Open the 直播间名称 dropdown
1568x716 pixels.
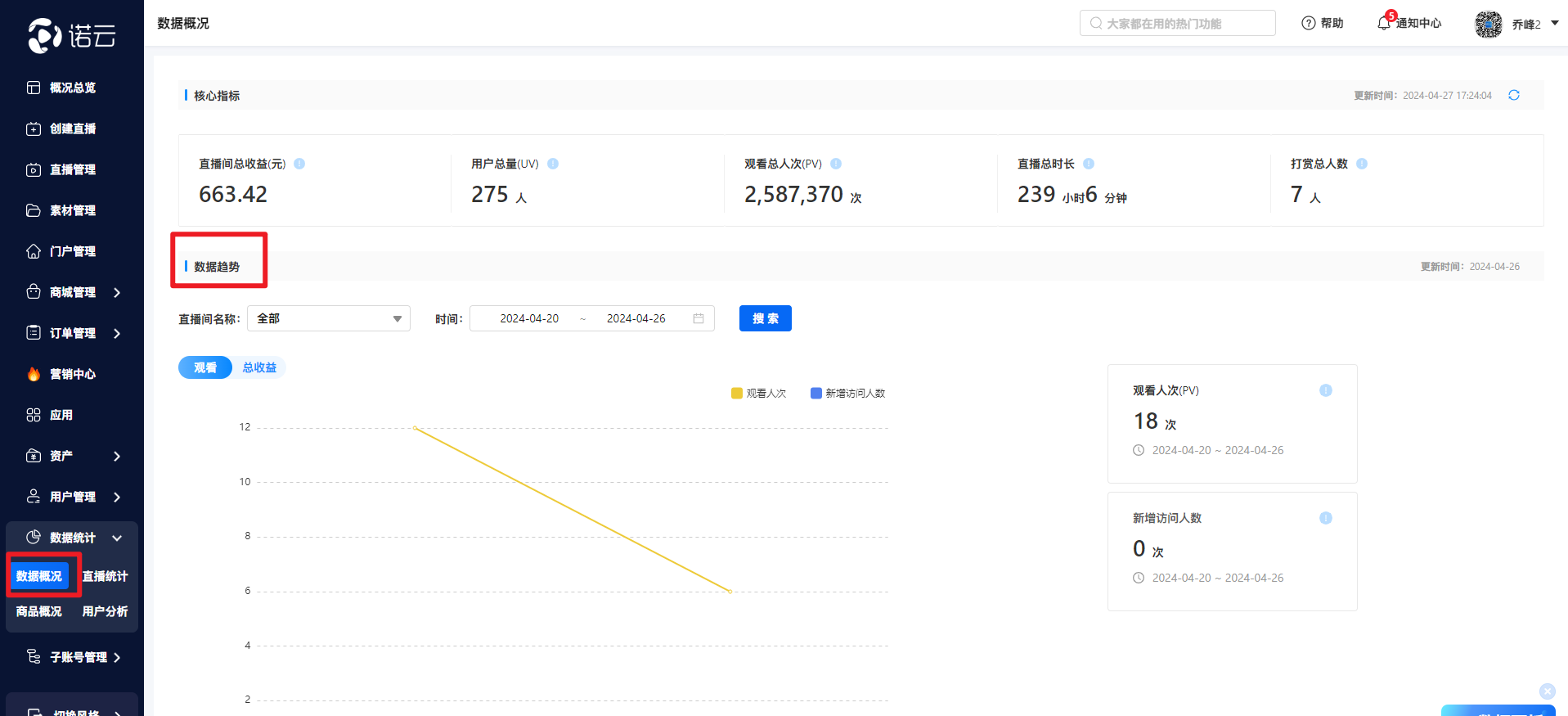tap(328, 318)
